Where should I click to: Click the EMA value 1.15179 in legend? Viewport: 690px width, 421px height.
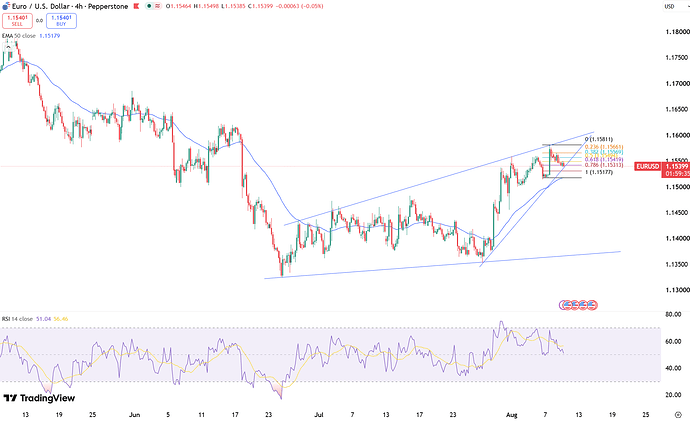50,36
